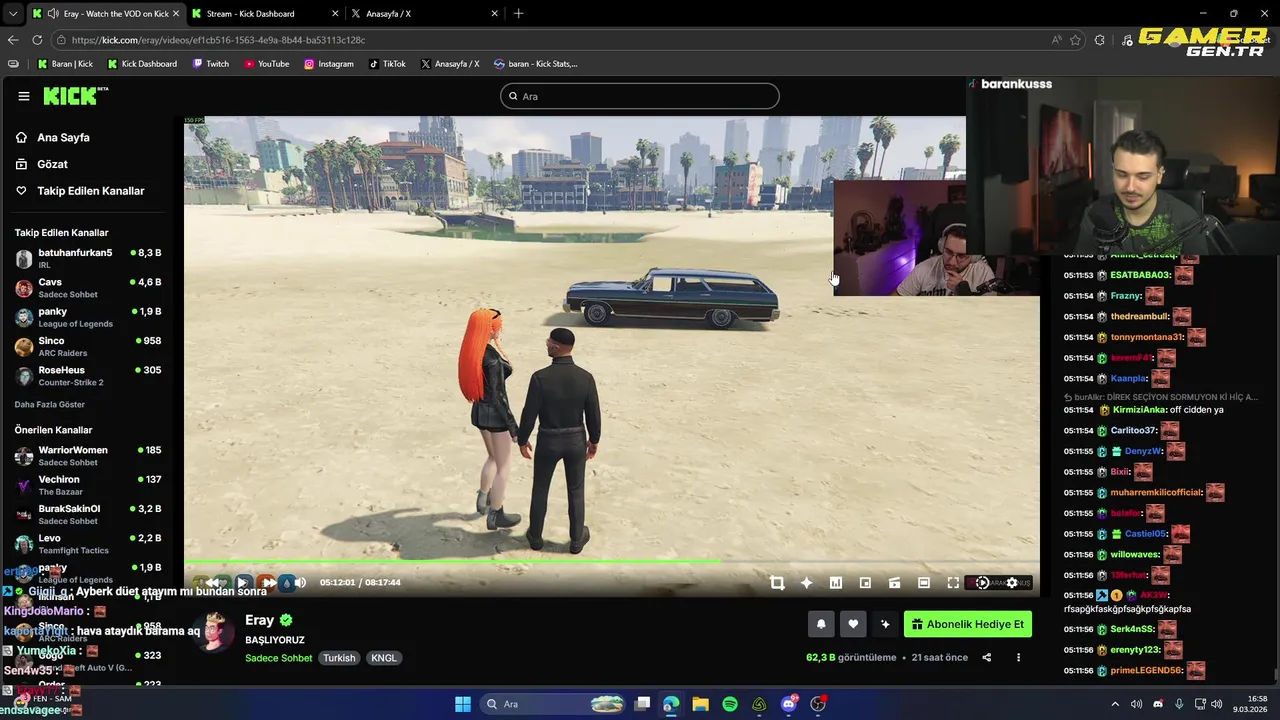Open the Spotify taskbar icon
This screenshot has width=1280, height=720.
(730, 704)
